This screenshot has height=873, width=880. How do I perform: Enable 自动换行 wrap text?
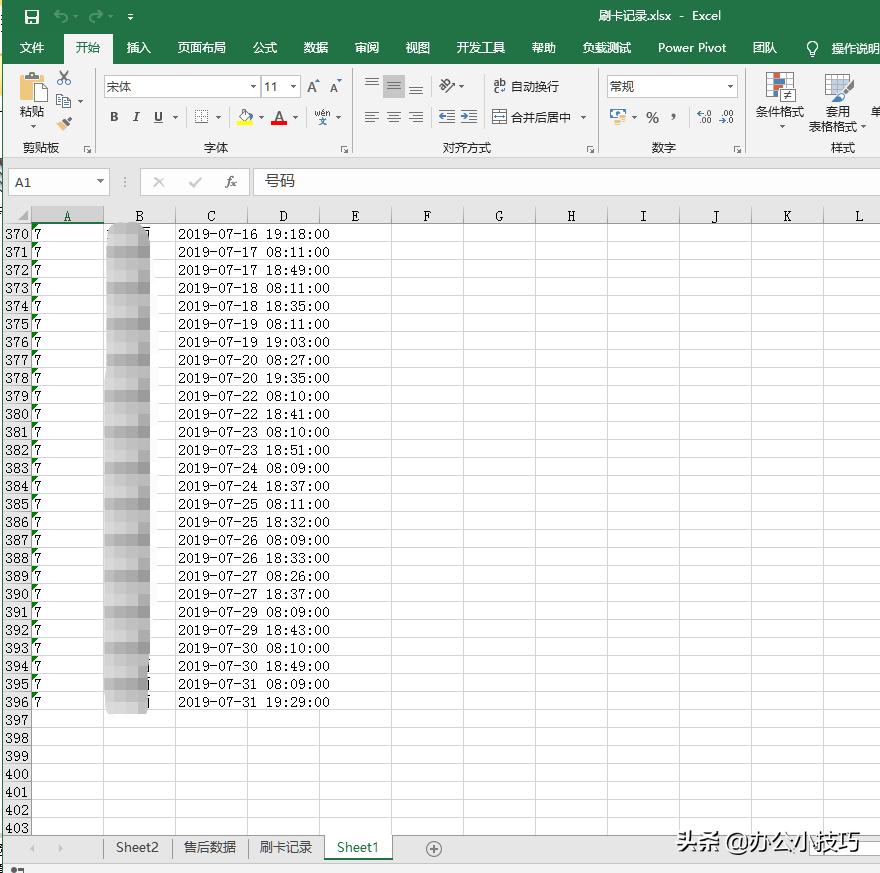point(525,86)
